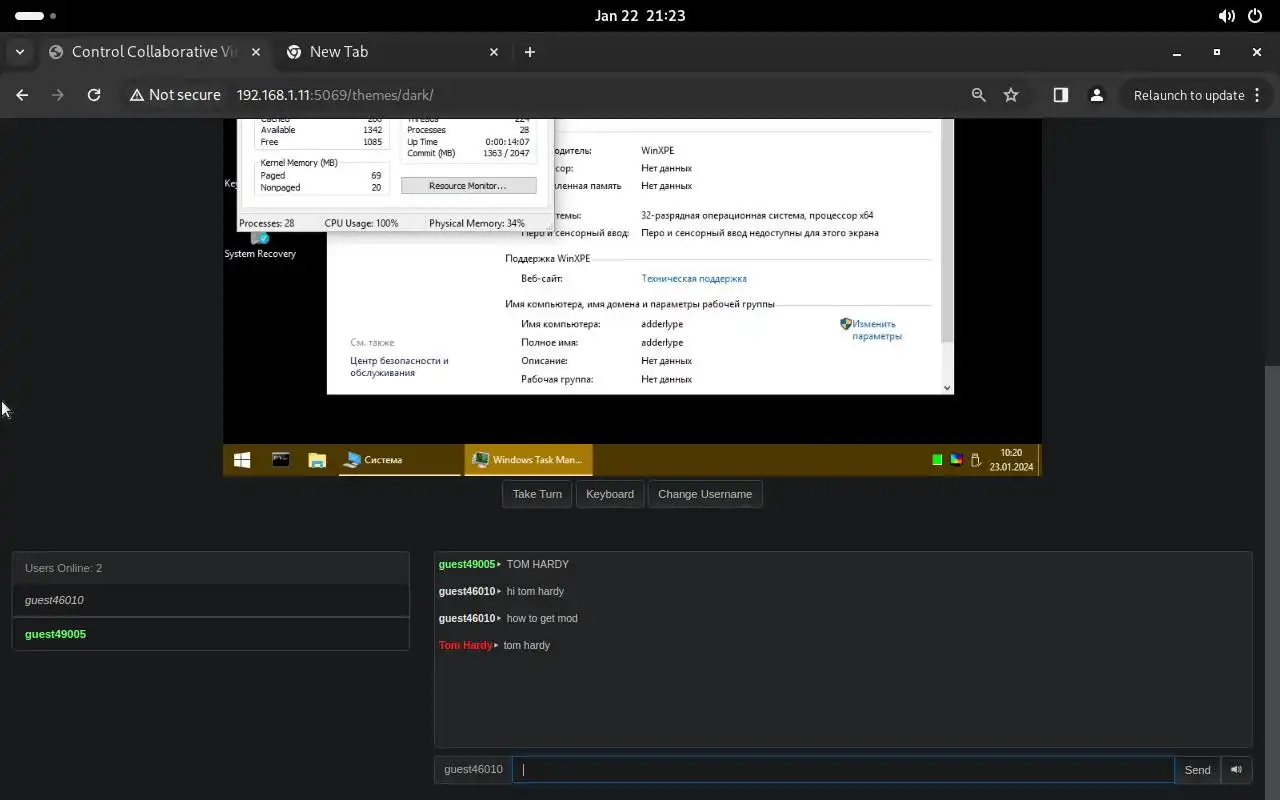Viewport: 1280px width, 800px height.
Task: Open Центр безопасности и обслуживания link
Action: pyautogui.click(x=399, y=367)
